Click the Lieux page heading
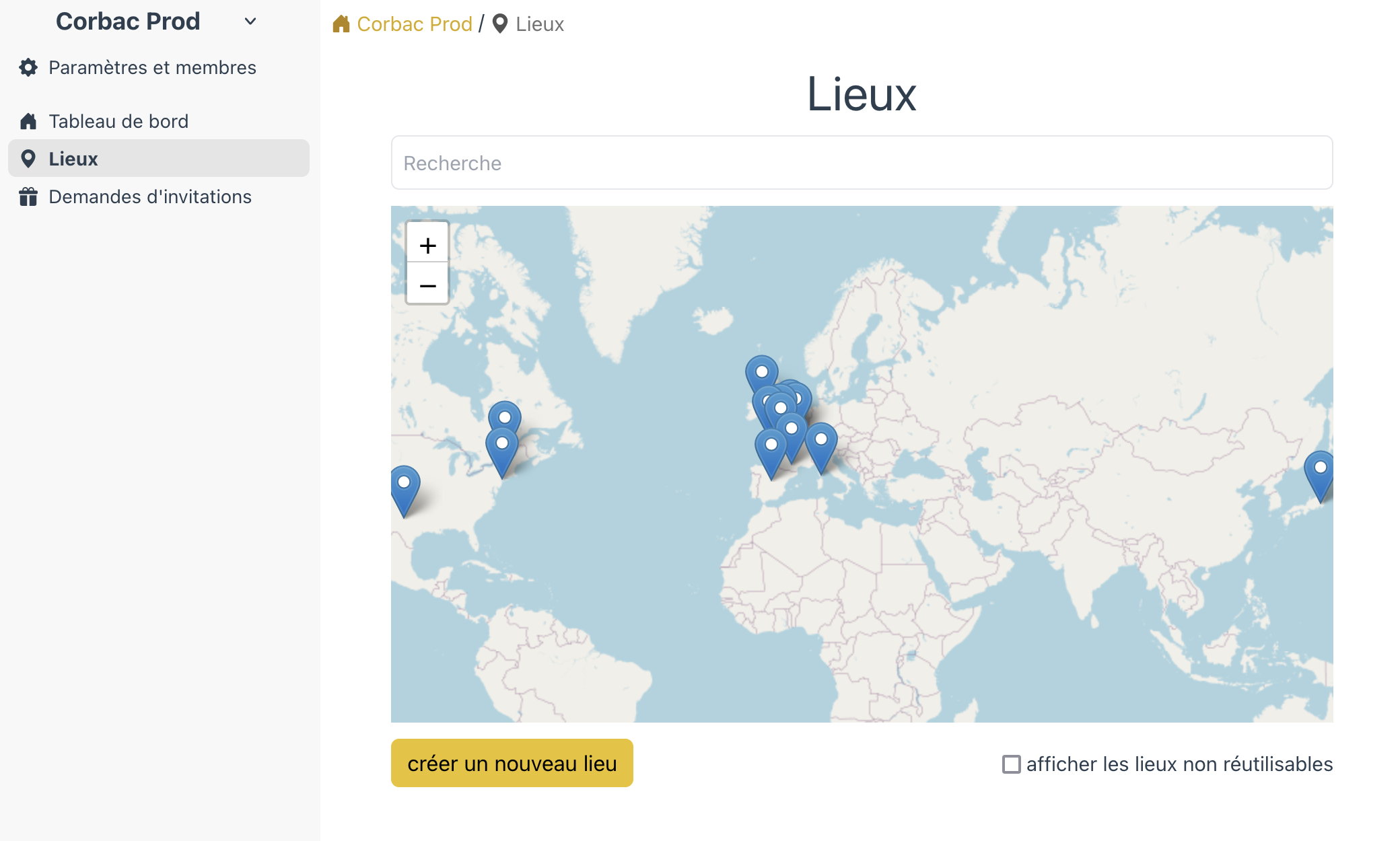Screen dimensions: 1400x841 coord(862,94)
